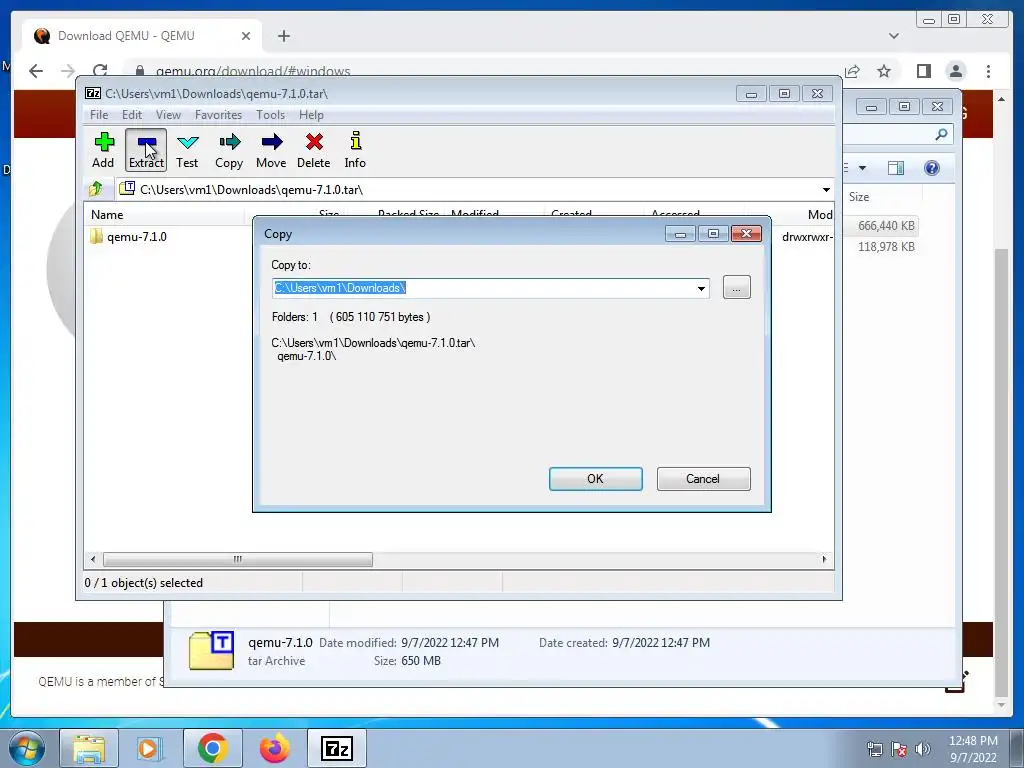Open the Edit menu in 7-Zip
1024x768 pixels.
132,115
